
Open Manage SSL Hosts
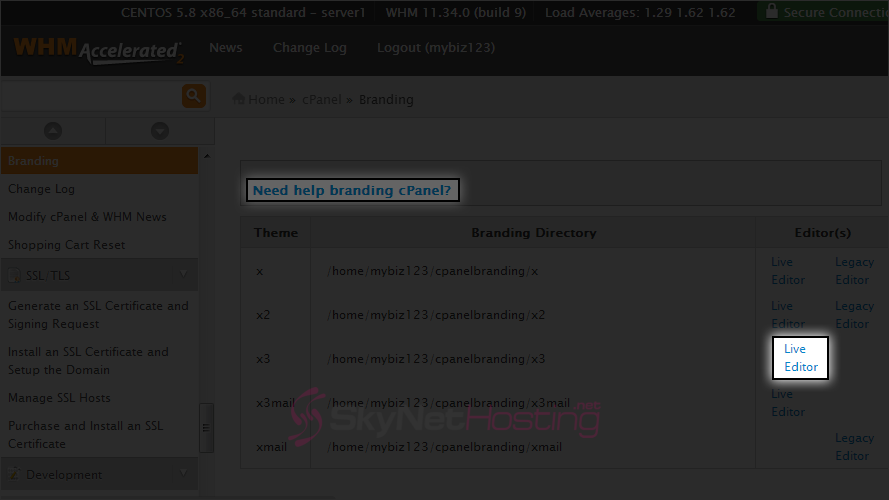click(x=59, y=398)
